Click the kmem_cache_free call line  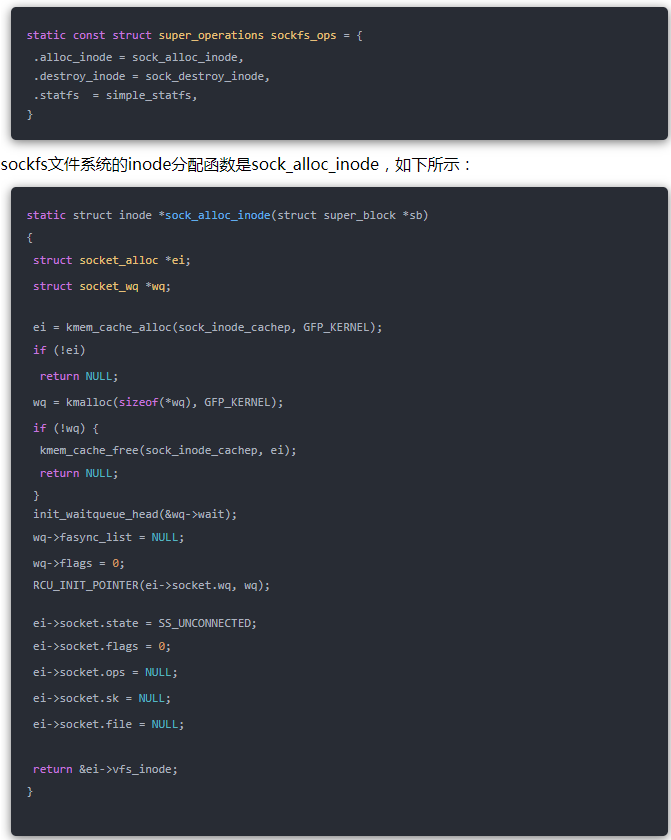pyautogui.click(x=168, y=451)
